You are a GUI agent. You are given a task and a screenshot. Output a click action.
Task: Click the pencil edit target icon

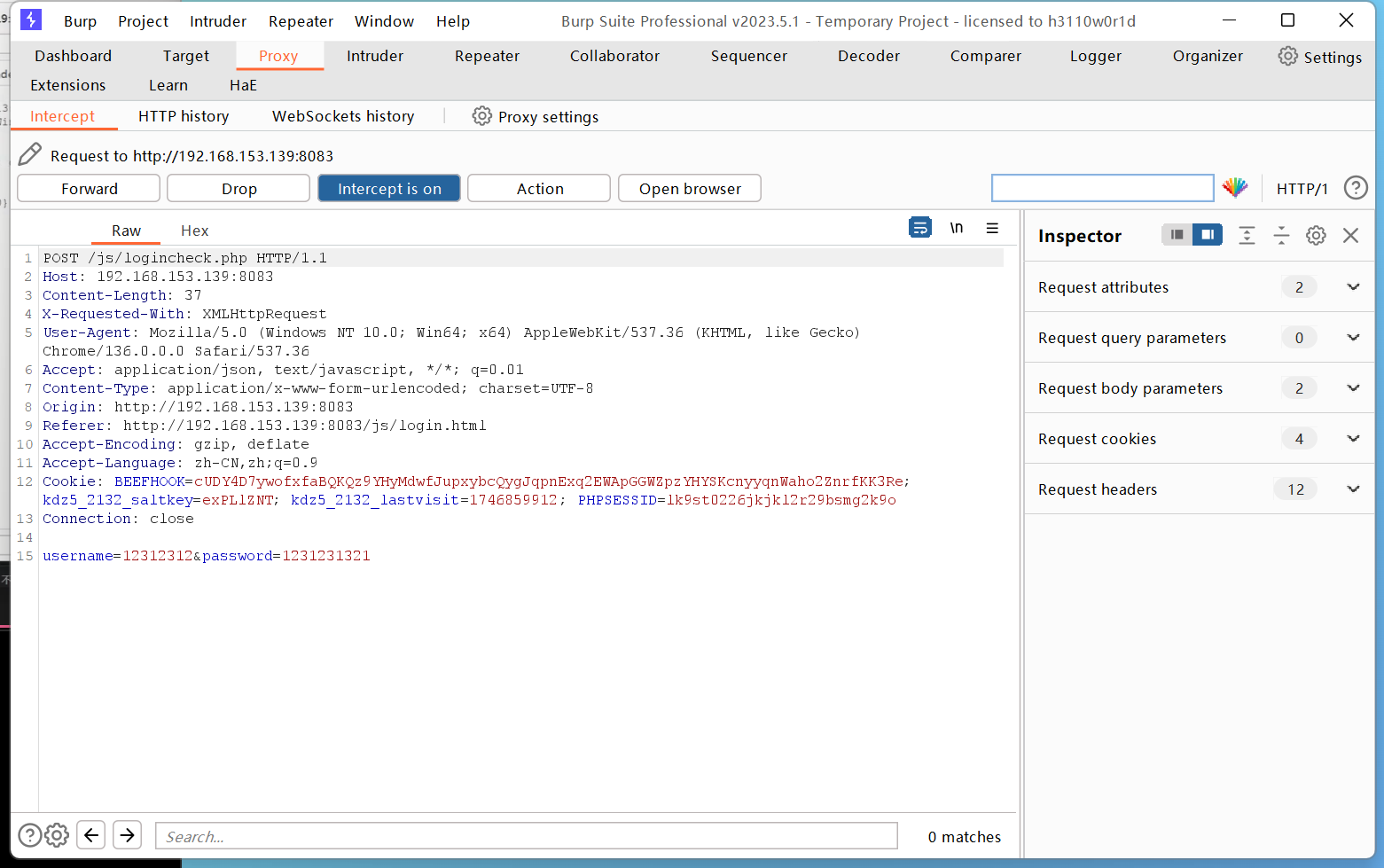pyautogui.click(x=29, y=154)
